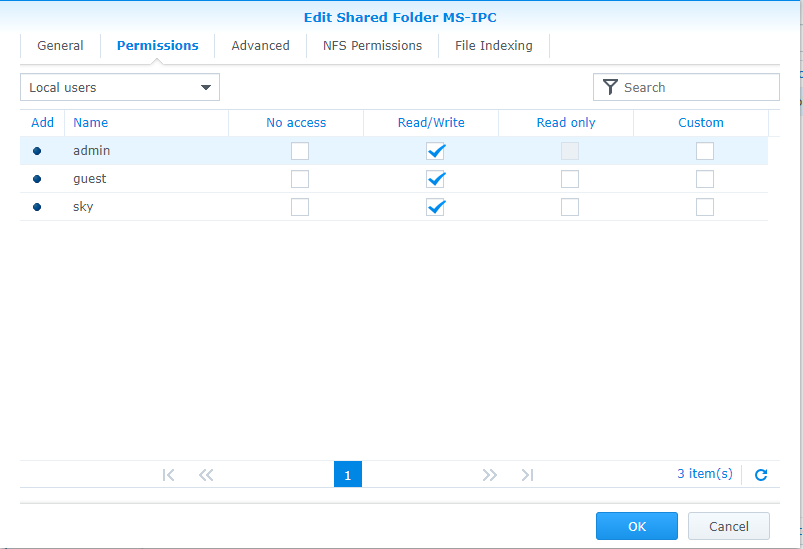Click the No access column header
Image resolution: width=803 pixels, height=549 pixels.
point(296,123)
